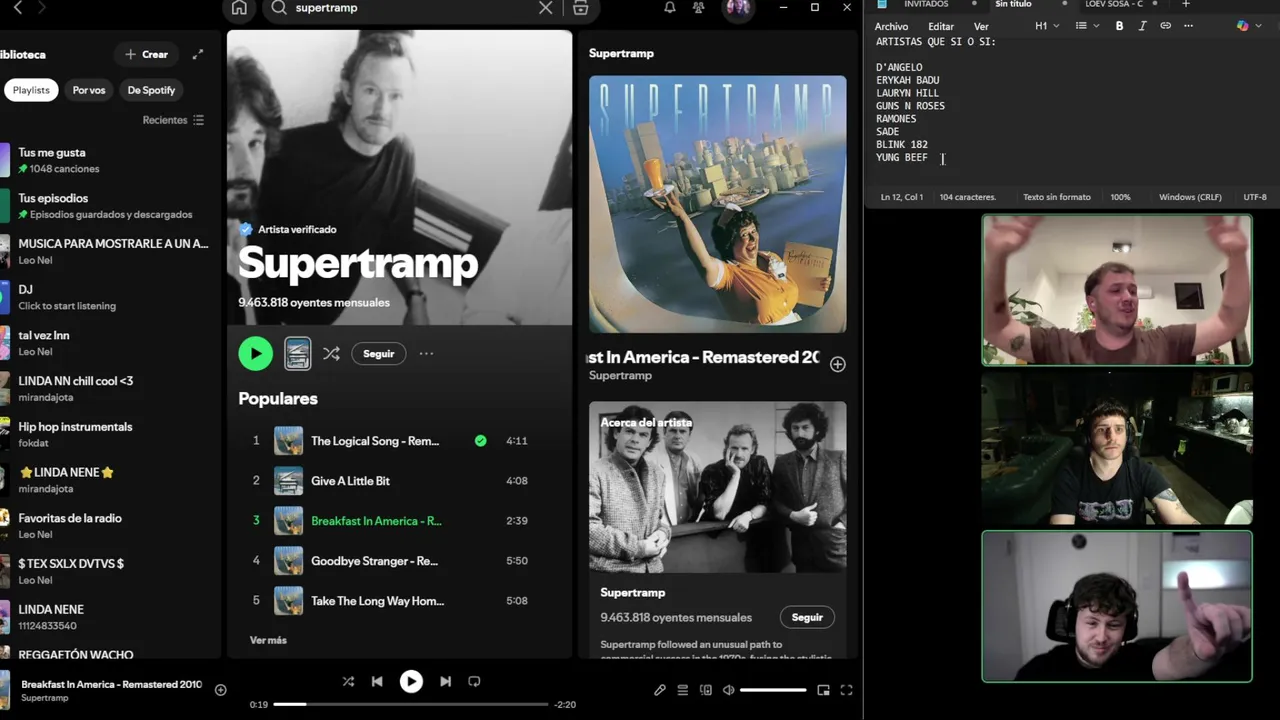Add Breakfast In America album card to library
The image size is (1280, 720).
point(837,364)
